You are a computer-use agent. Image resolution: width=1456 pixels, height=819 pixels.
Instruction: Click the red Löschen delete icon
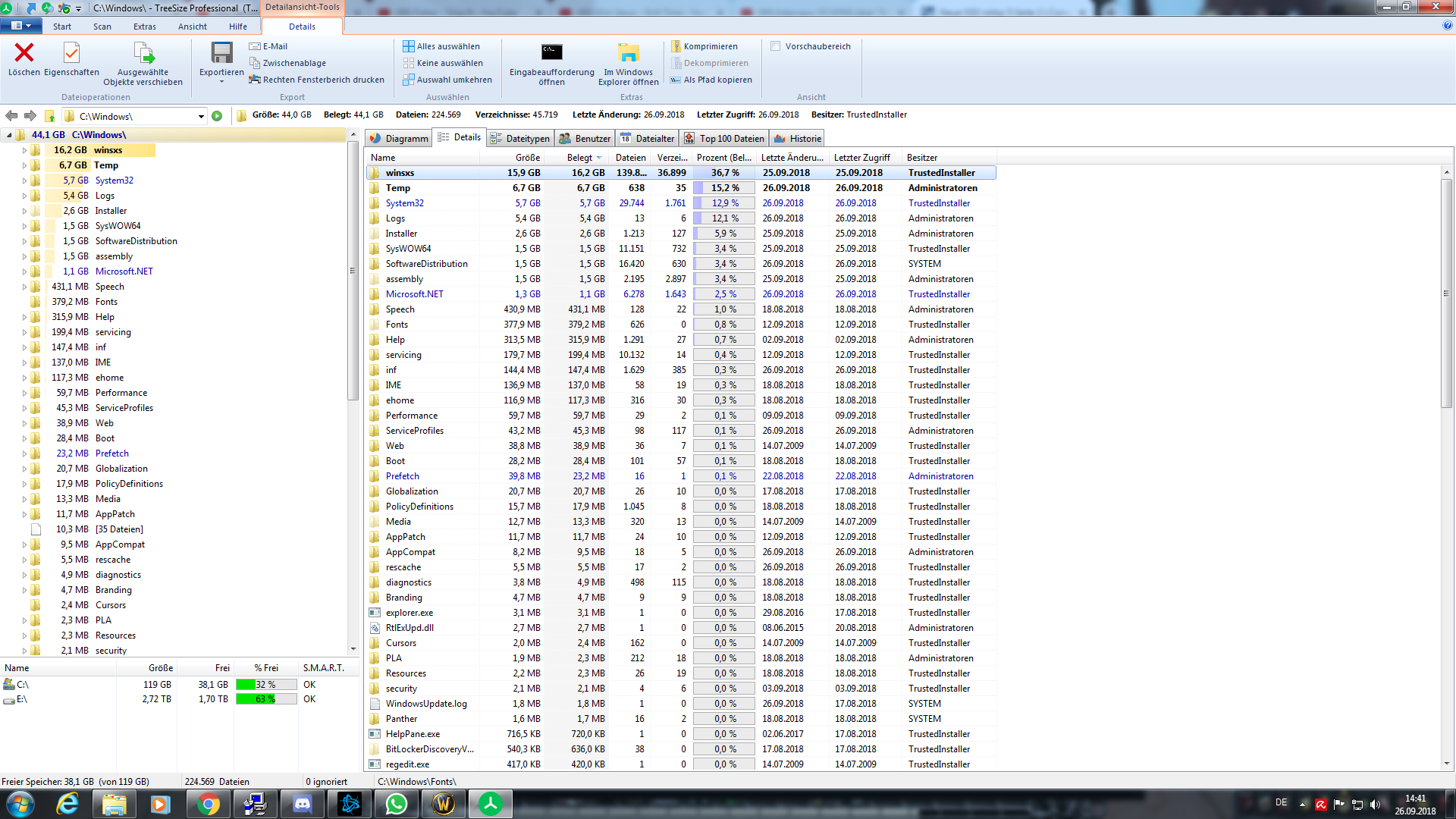coord(24,53)
